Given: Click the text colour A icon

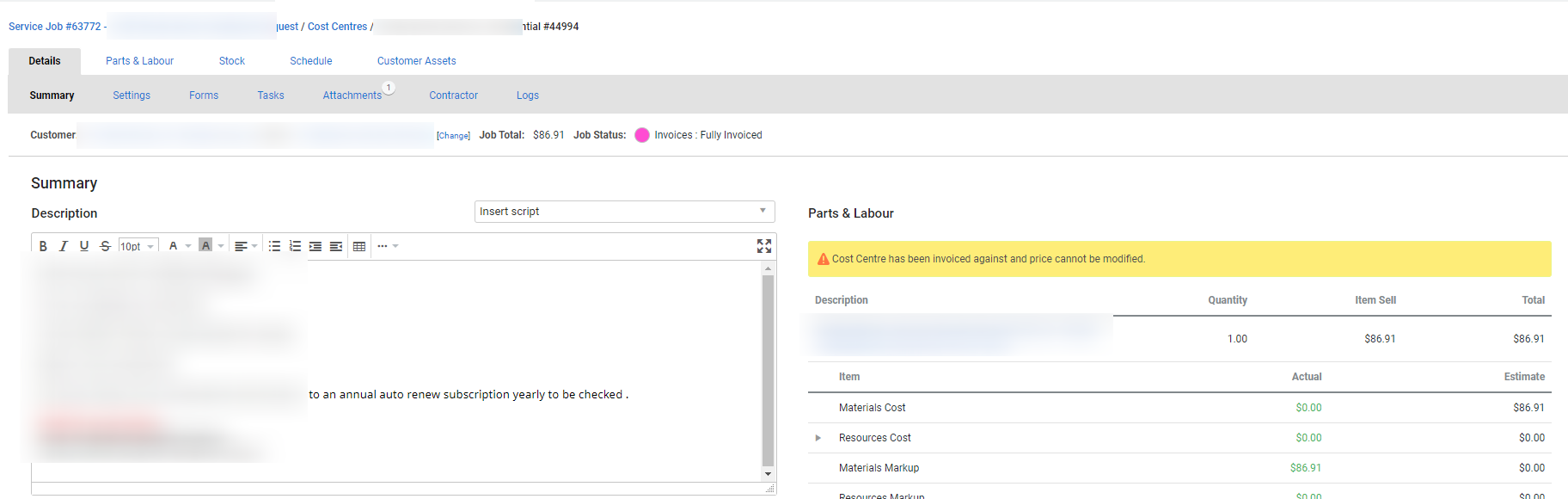Looking at the screenshot, I should (x=174, y=246).
